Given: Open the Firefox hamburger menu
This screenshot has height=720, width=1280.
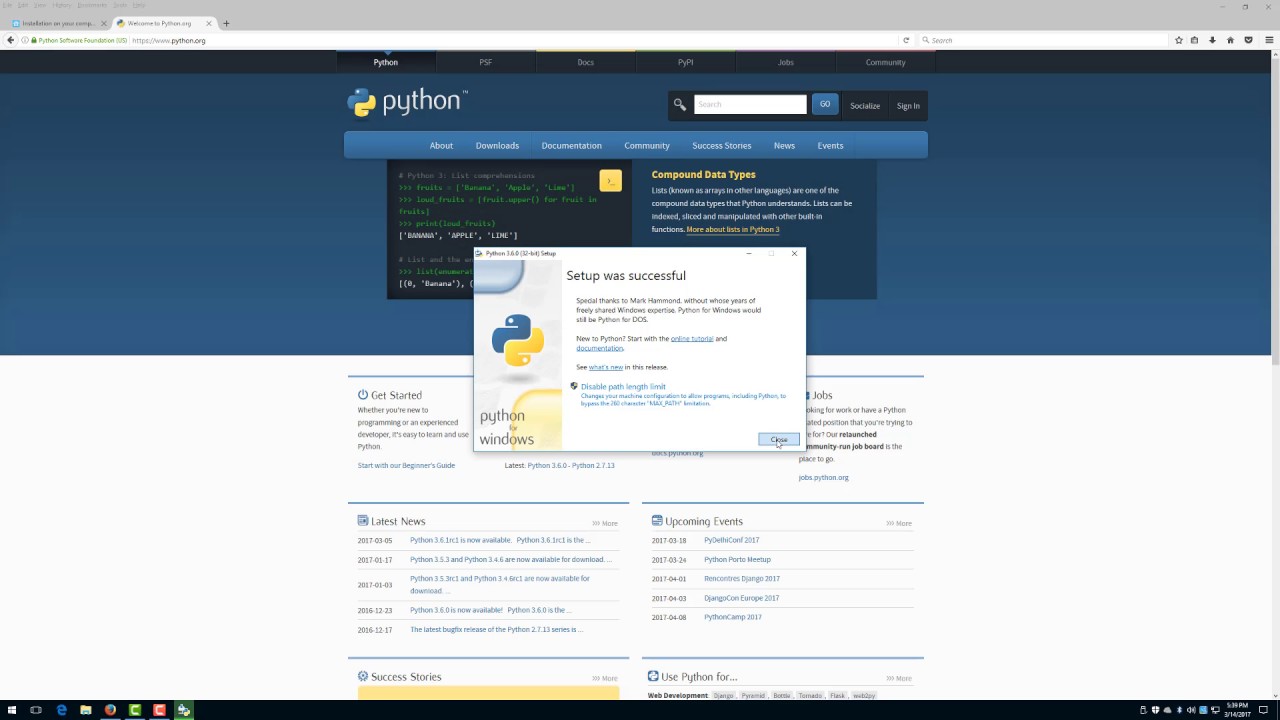Looking at the screenshot, I should coord(1268,40).
